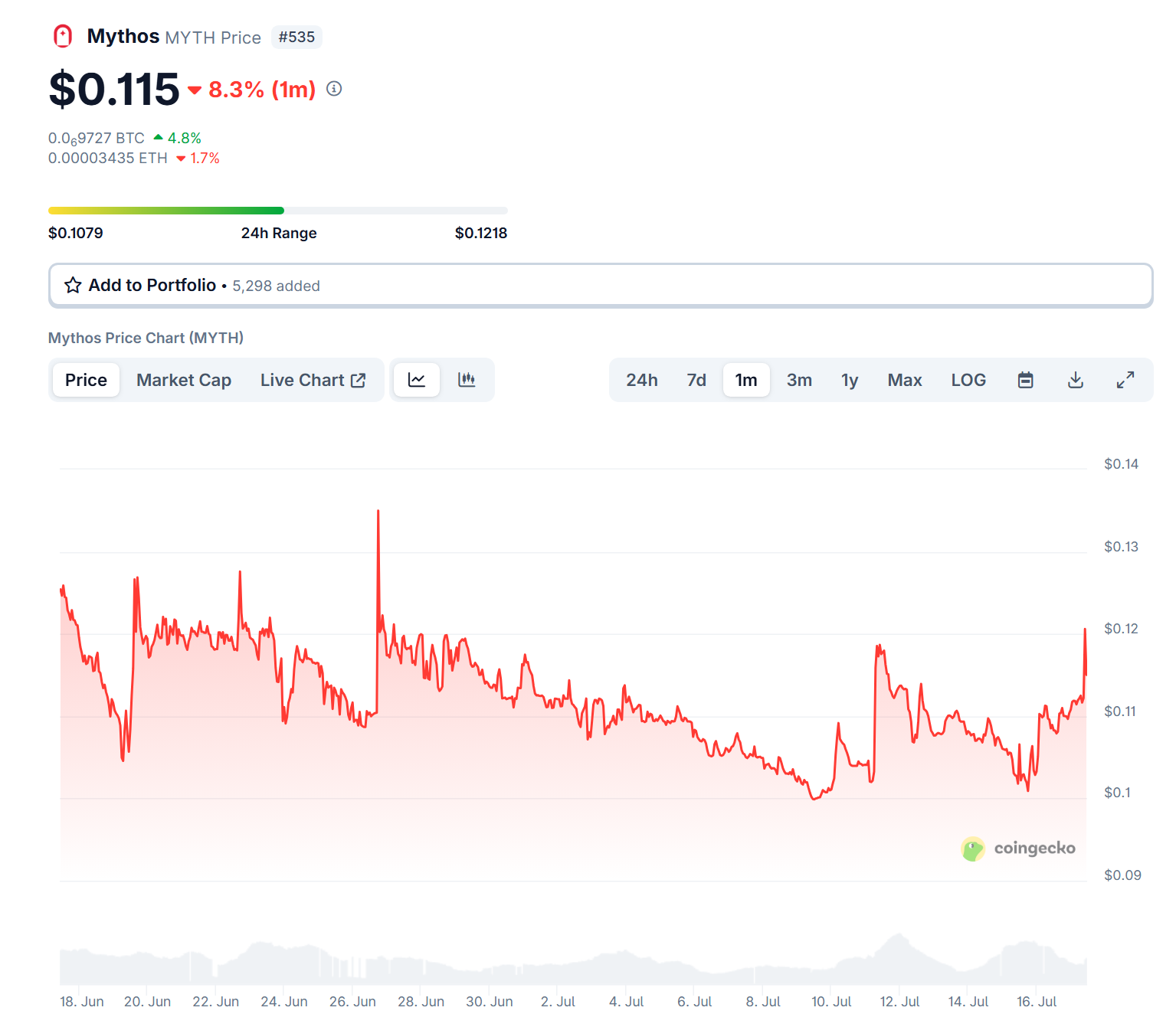The image size is (1176, 1027).
Task: Click the 1.7% ETH change
Action: [x=205, y=158]
